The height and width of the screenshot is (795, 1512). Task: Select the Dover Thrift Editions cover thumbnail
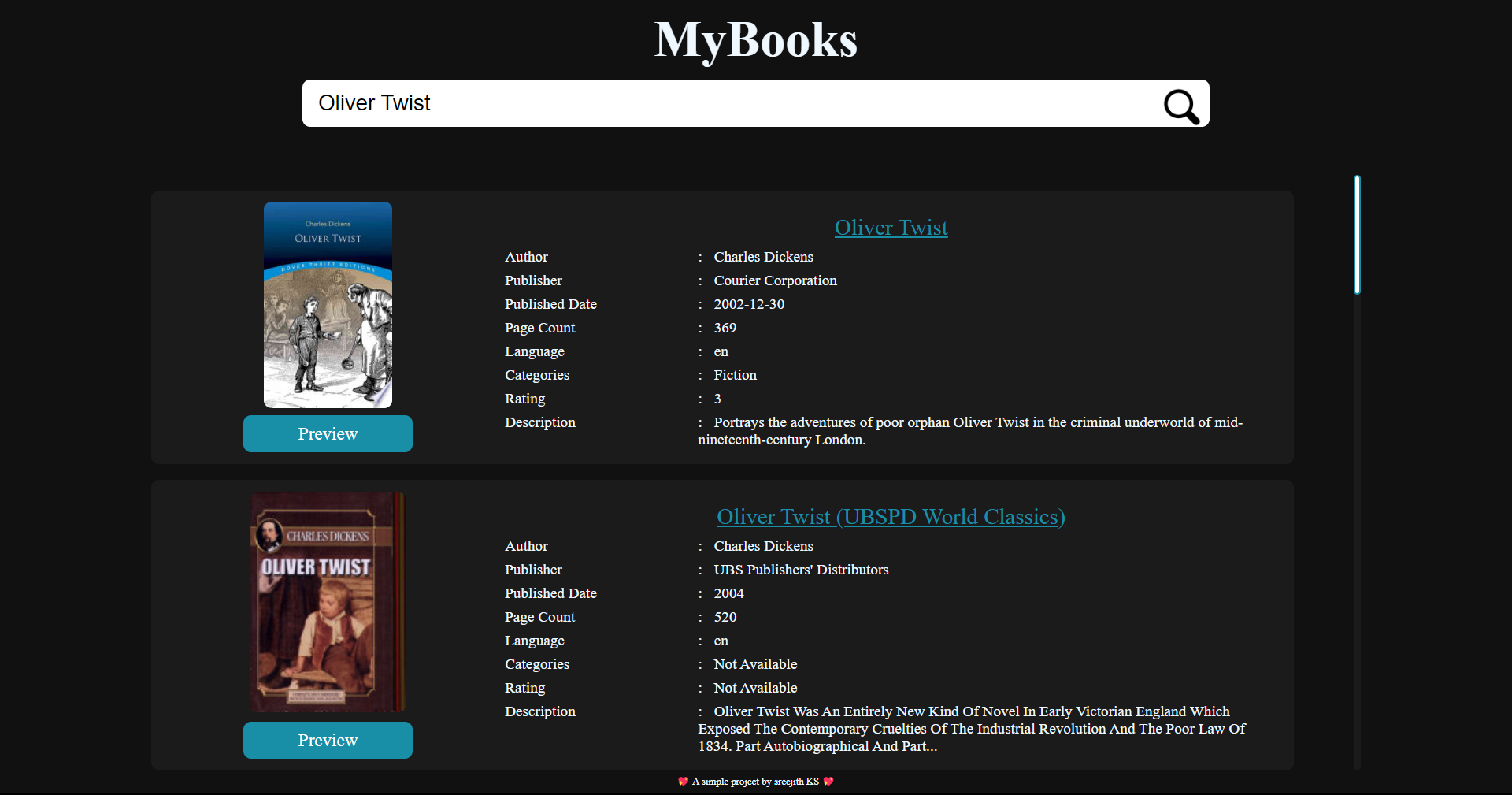327,305
